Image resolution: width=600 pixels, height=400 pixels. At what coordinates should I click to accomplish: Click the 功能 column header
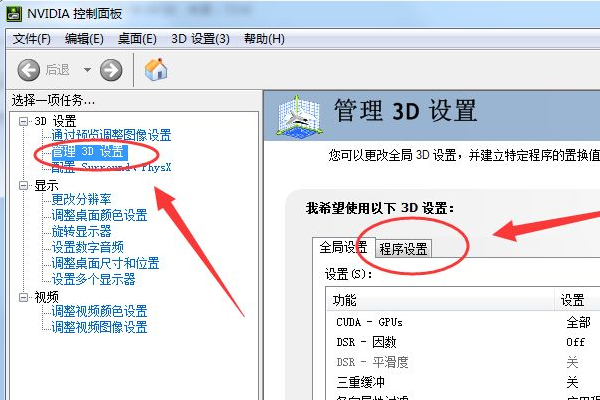point(440,300)
